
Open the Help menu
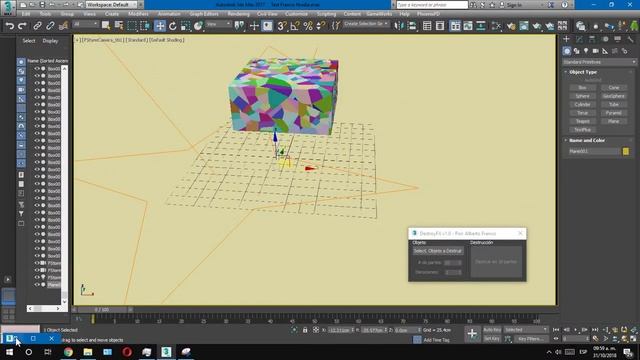404,14
